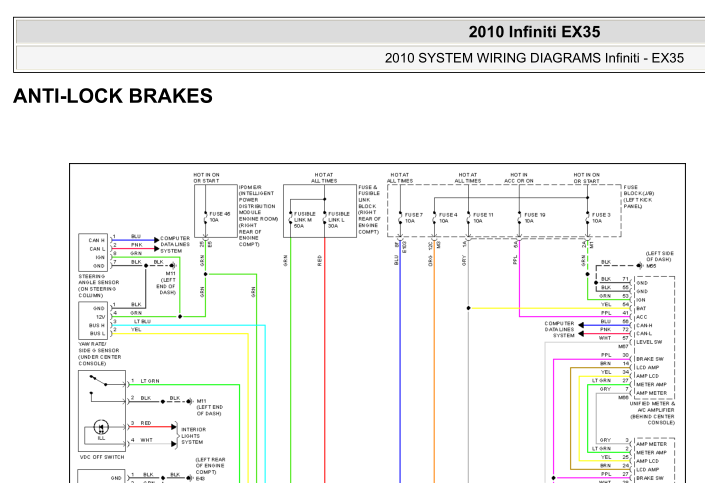Click the "LT BLU" wire color label
Image resolution: width=705 pixels, height=483 pixels.
142,322
